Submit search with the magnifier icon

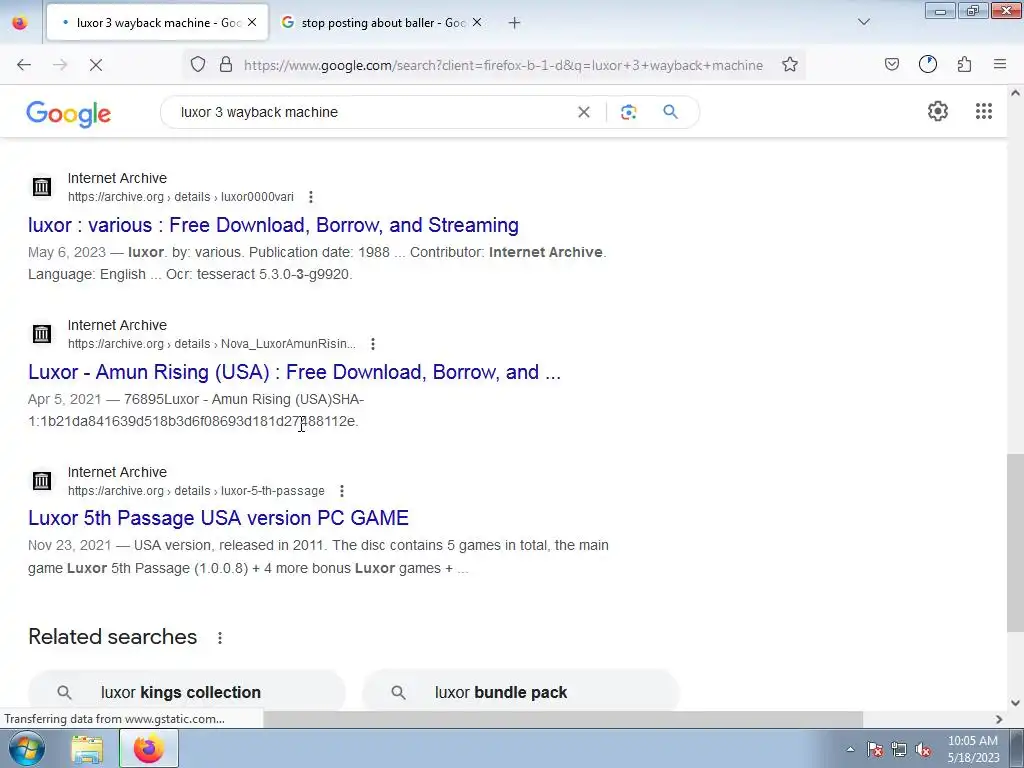point(670,112)
